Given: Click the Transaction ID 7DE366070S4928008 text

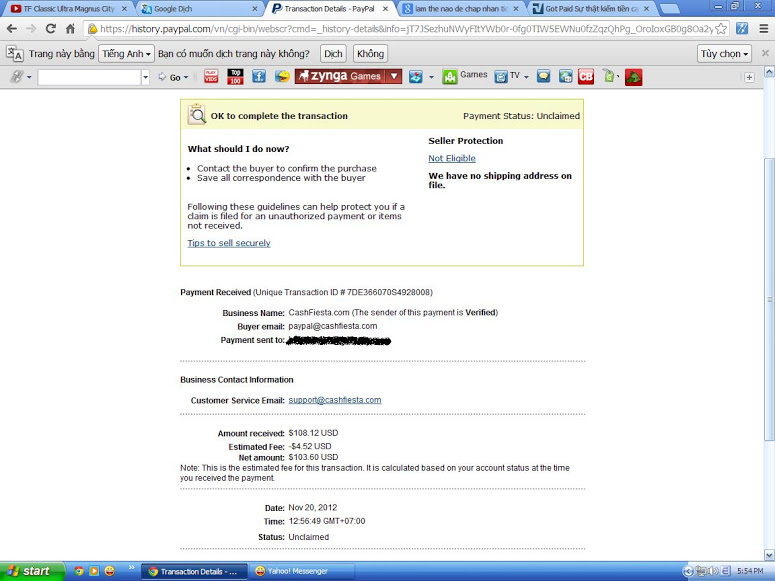Looking at the screenshot, I should point(389,292).
